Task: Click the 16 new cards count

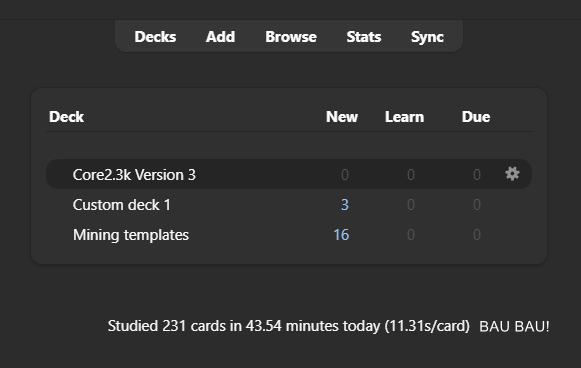Action: (x=341, y=235)
